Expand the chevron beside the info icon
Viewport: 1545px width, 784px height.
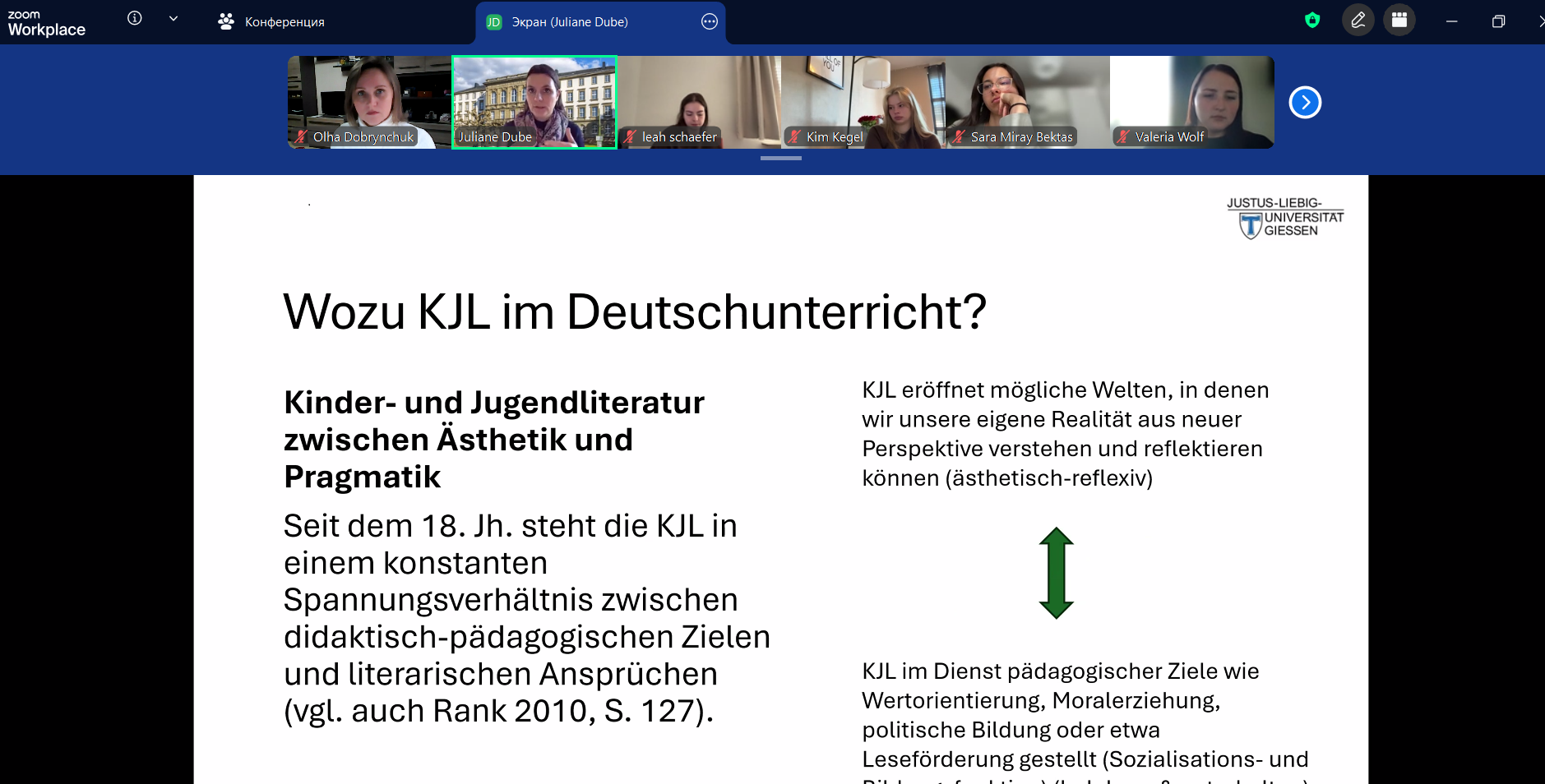tap(173, 18)
